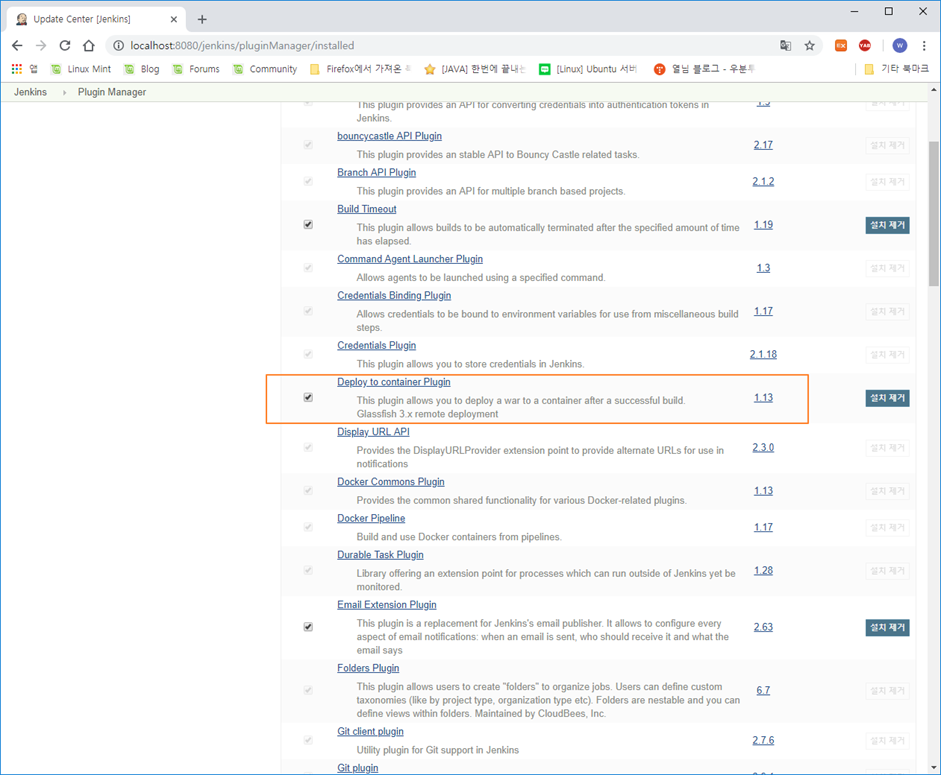The image size is (941, 775).
Task: Expand the breadcrumb arrow after Jenkins
Action: [64, 92]
